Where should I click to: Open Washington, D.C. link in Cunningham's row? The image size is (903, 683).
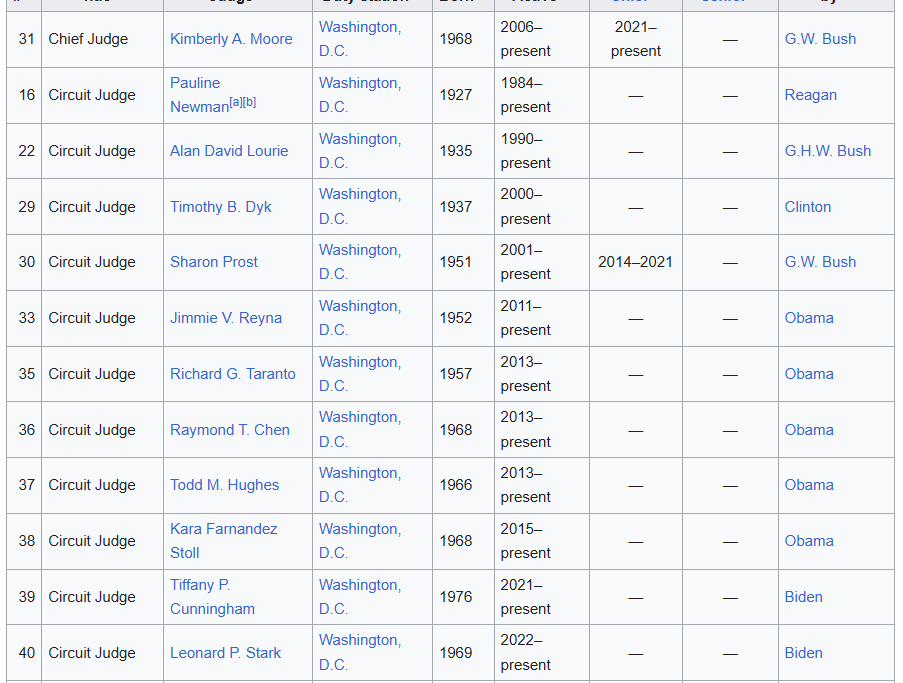pos(360,597)
